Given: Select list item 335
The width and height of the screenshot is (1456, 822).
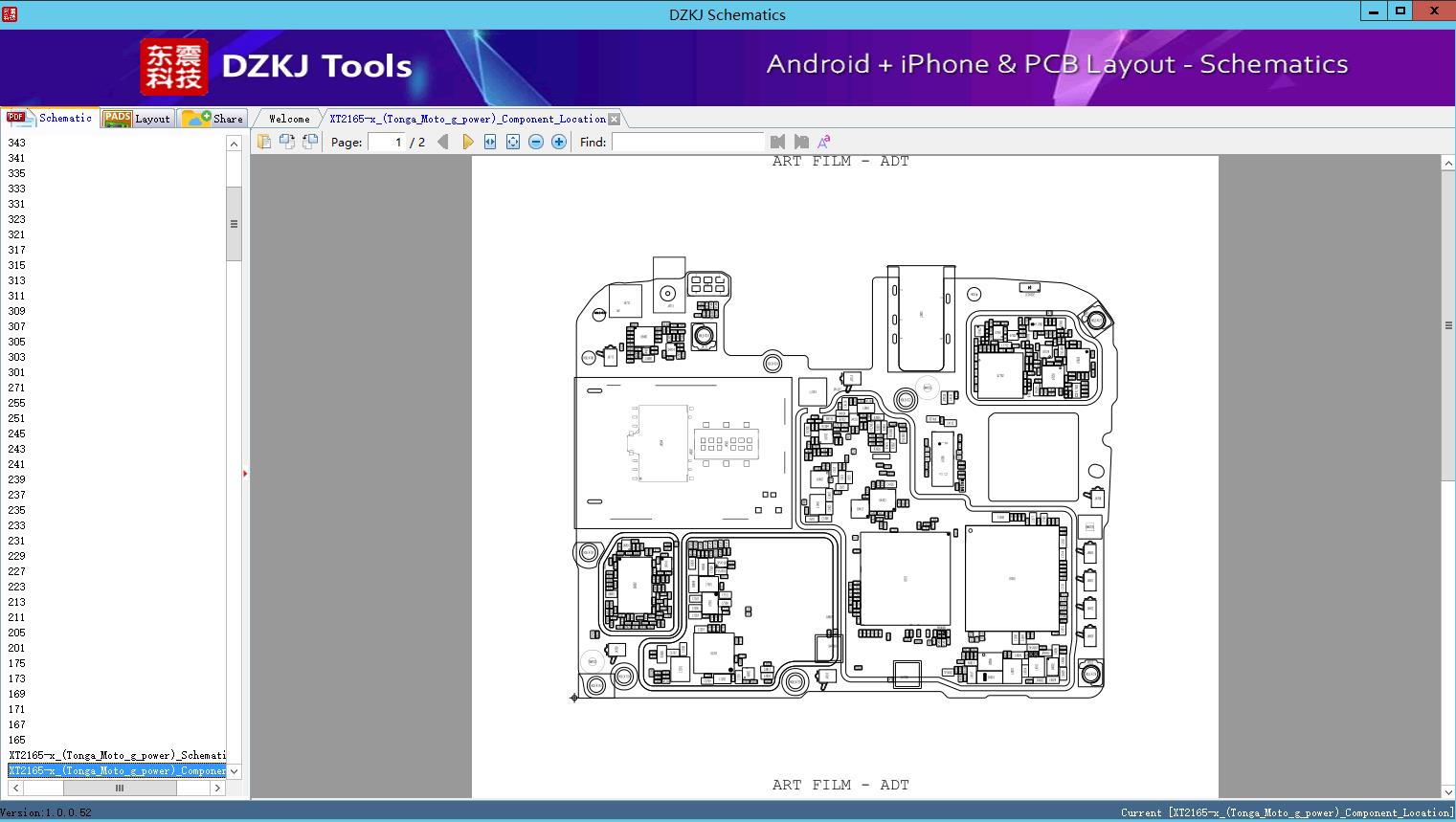Looking at the screenshot, I should tap(16, 173).
